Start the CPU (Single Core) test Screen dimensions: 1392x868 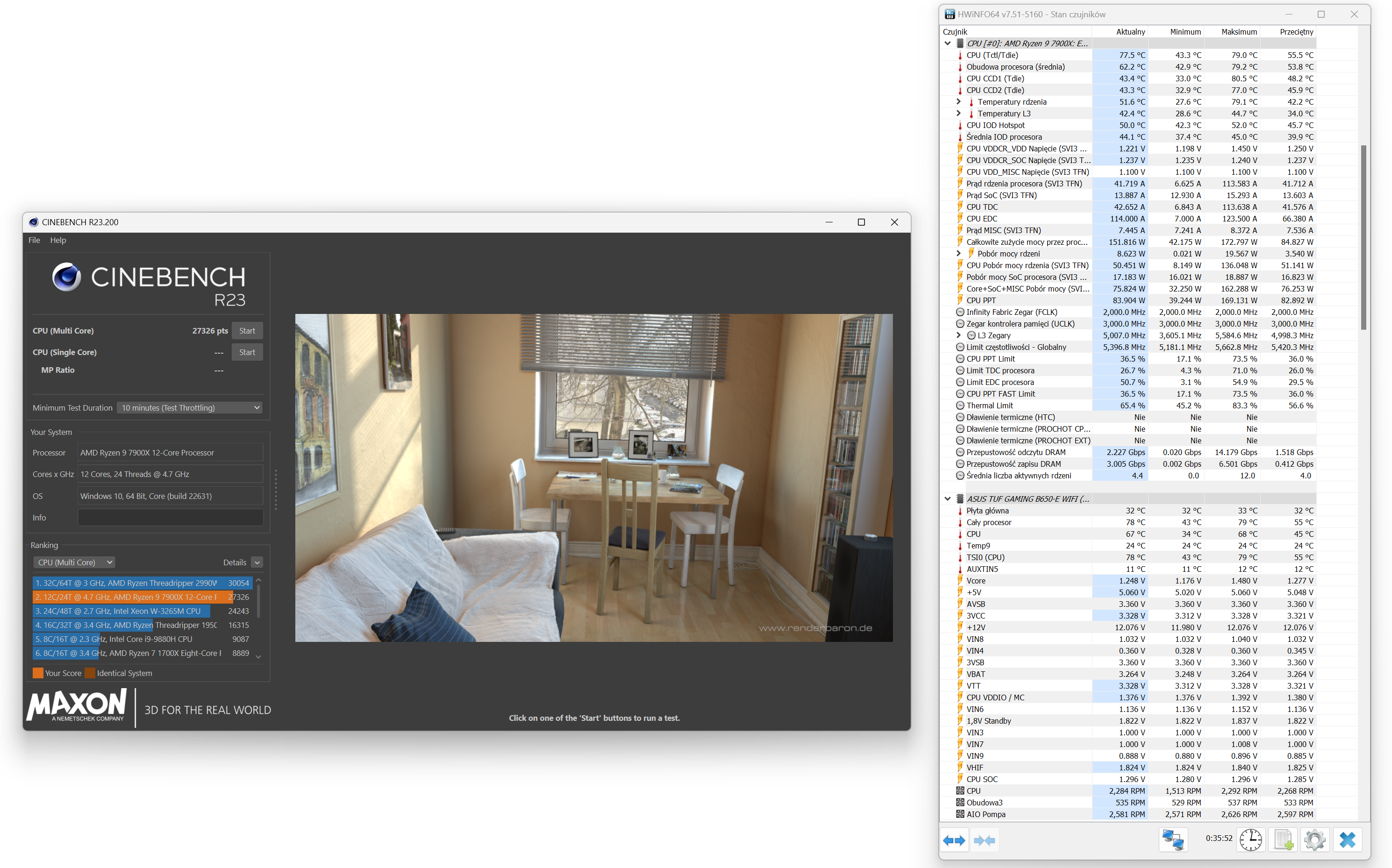pos(247,352)
